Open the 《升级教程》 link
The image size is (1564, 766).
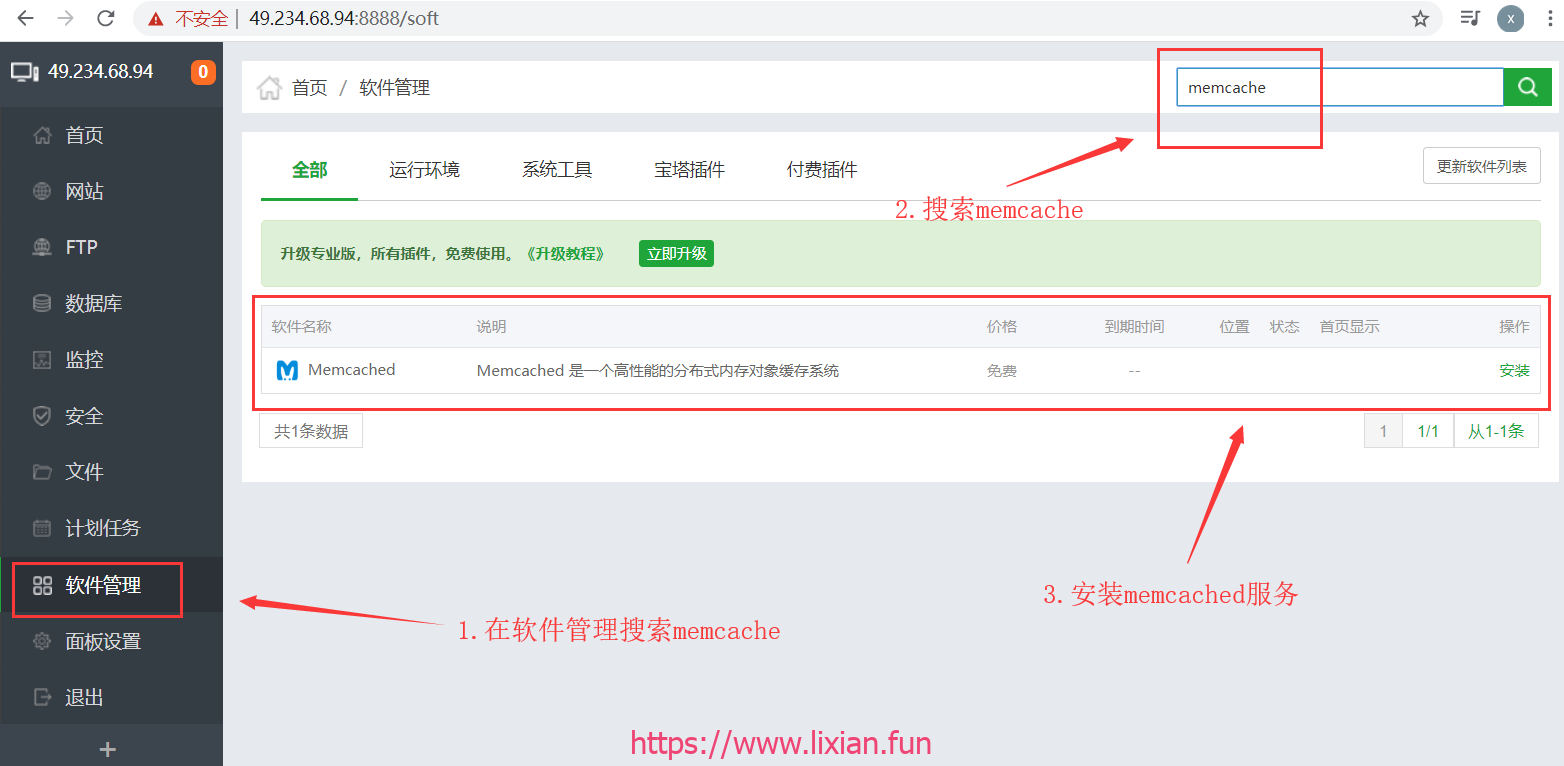point(564,254)
